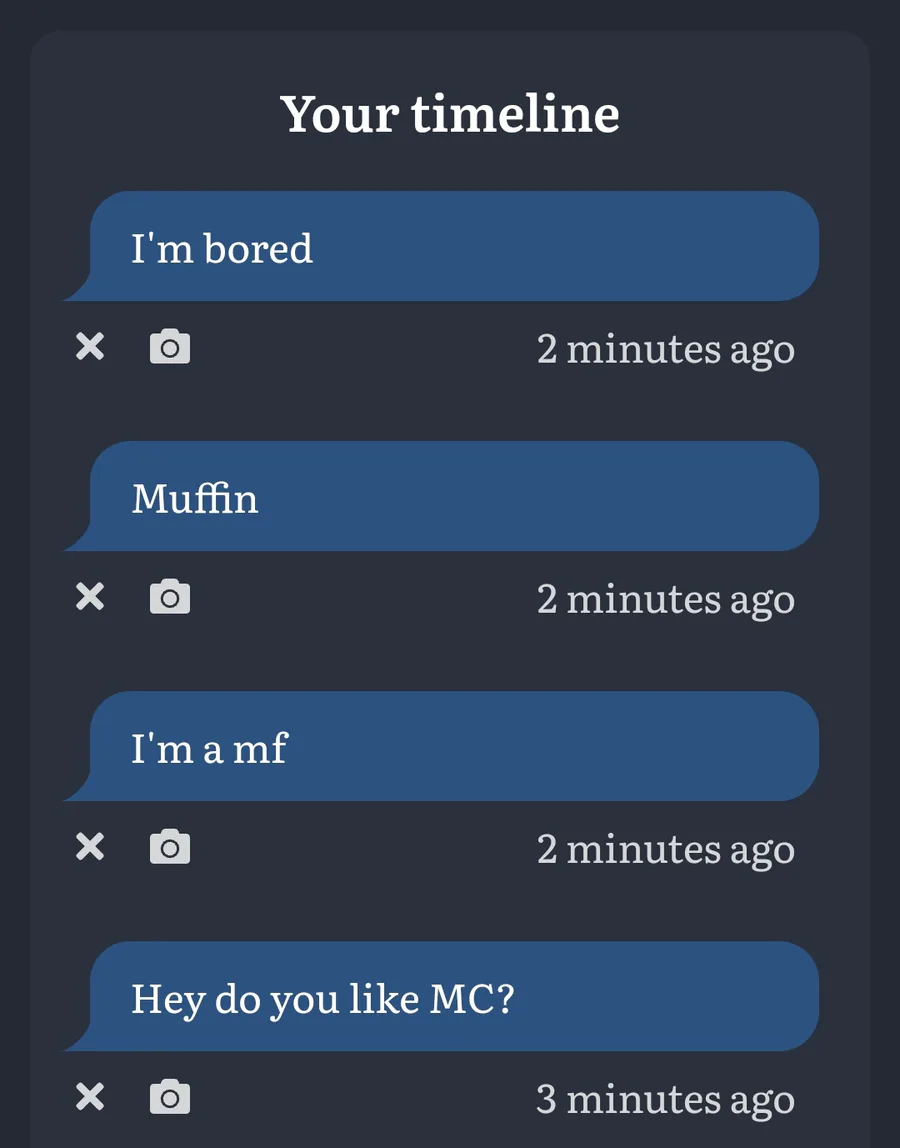This screenshot has height=1148, width=900.
Task: Click the timestamp below the "Muffin" post
Action: 666,600
